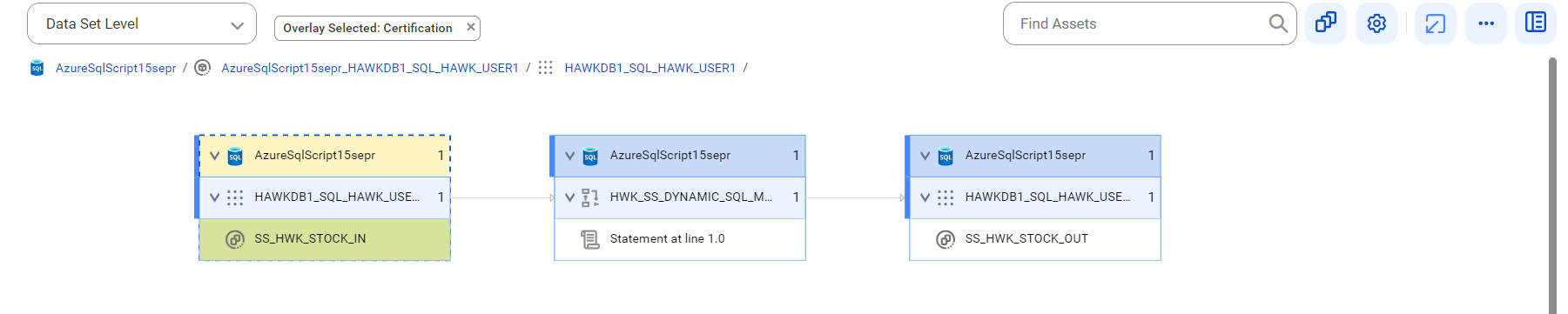Click SQL icon in right node header

[946, 157]
